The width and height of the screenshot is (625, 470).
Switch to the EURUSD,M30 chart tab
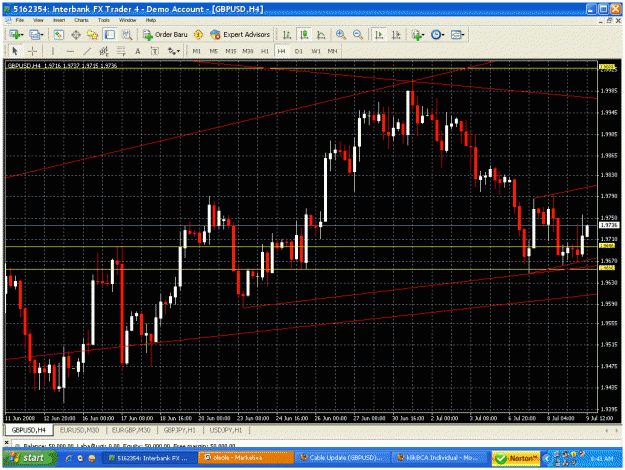click(x=79, y=430)
